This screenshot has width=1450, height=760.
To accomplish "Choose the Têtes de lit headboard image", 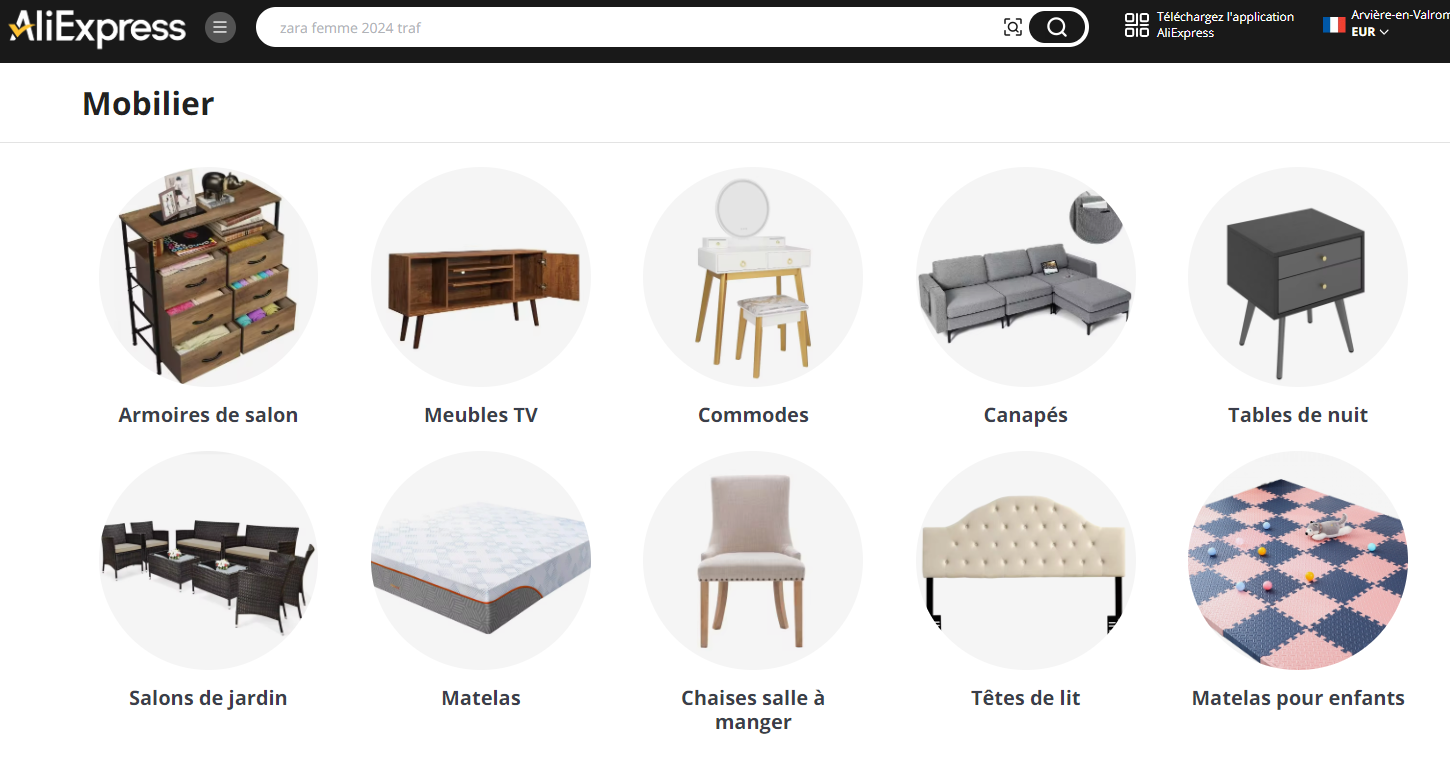I will point(1026,560).
